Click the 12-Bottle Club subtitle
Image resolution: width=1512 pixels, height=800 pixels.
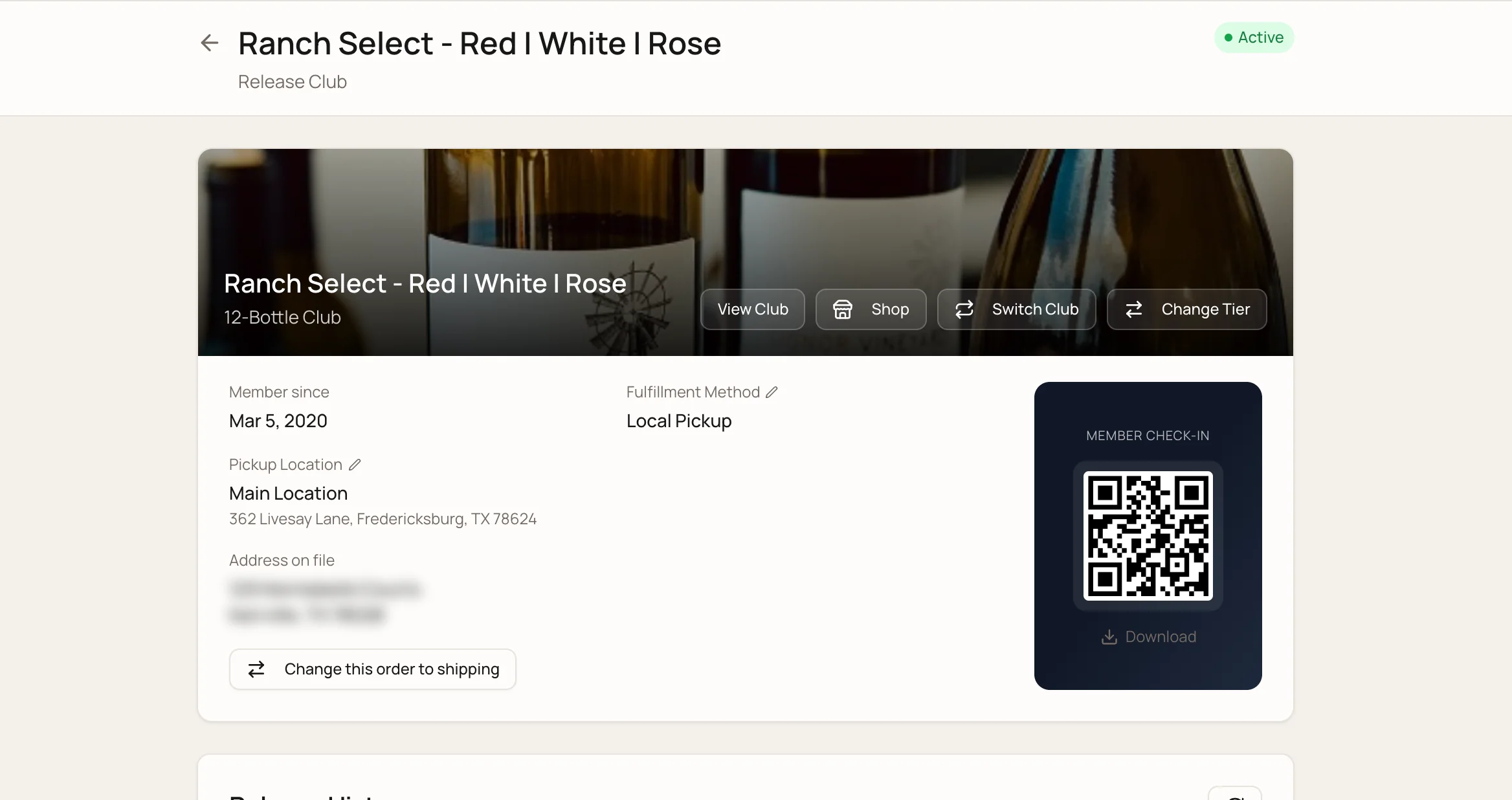coord(282,317)
